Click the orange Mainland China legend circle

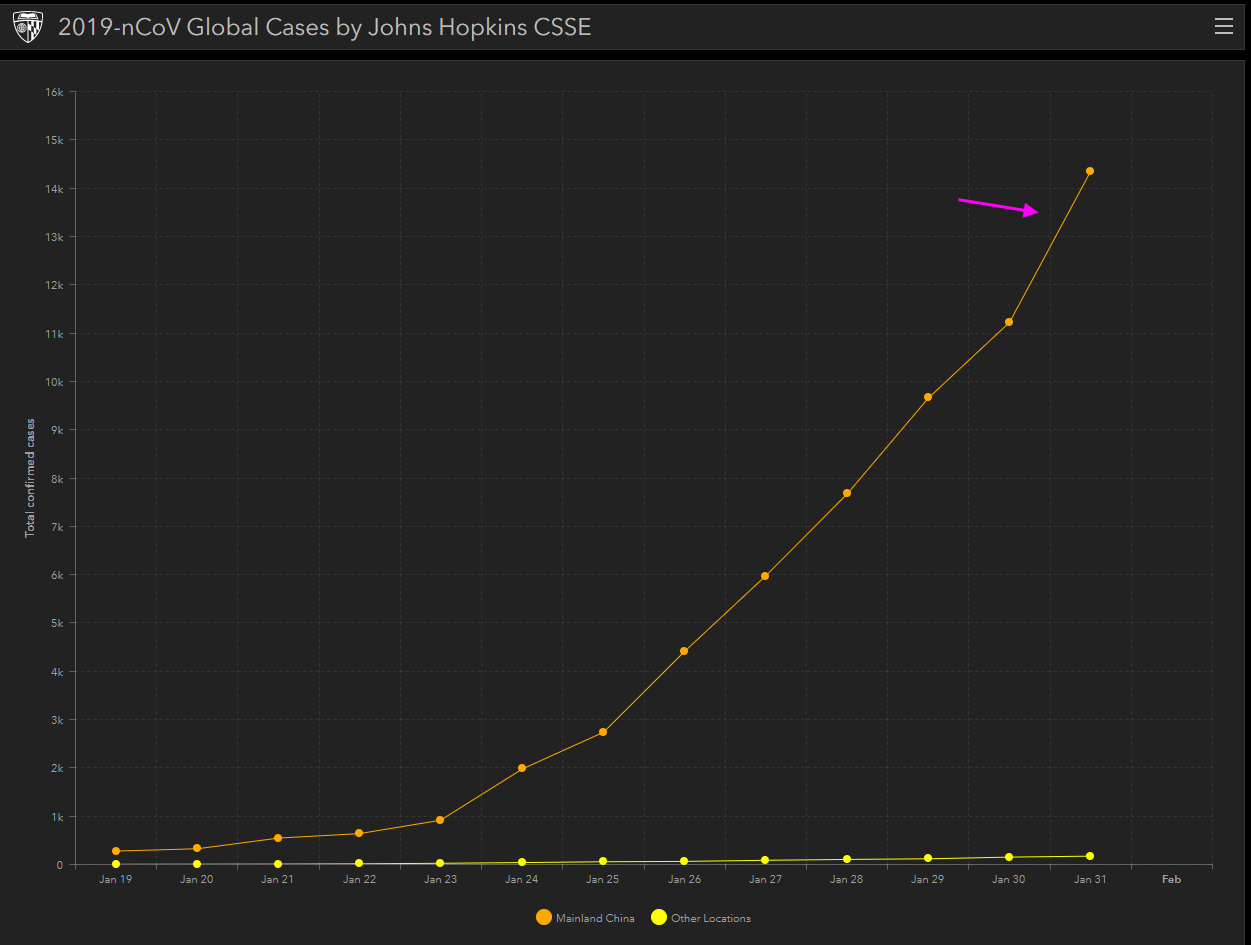(x=544, y=918)
